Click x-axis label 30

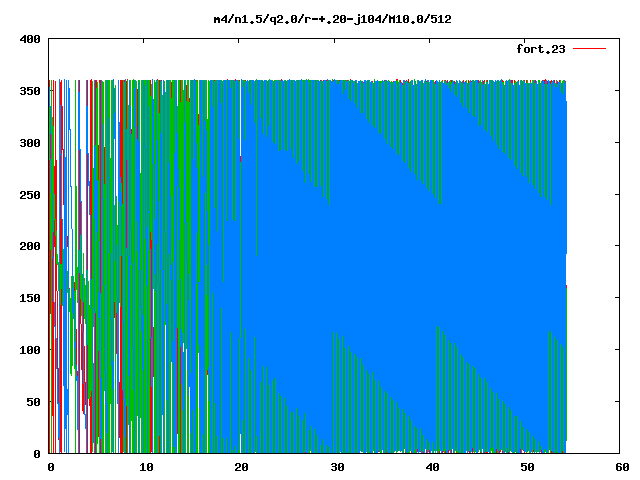point(337,467)
